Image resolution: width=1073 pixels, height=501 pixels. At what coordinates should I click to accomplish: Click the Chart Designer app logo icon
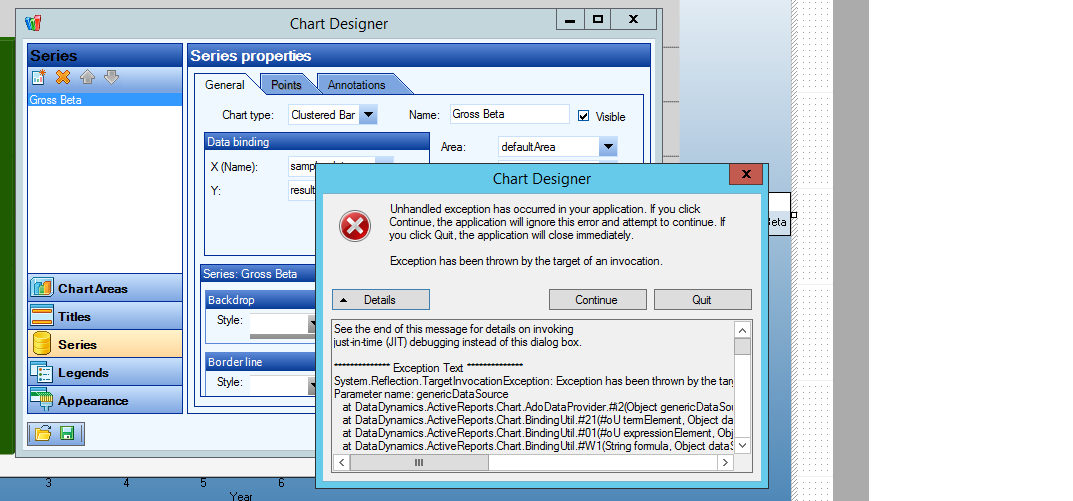pos(33,23)
